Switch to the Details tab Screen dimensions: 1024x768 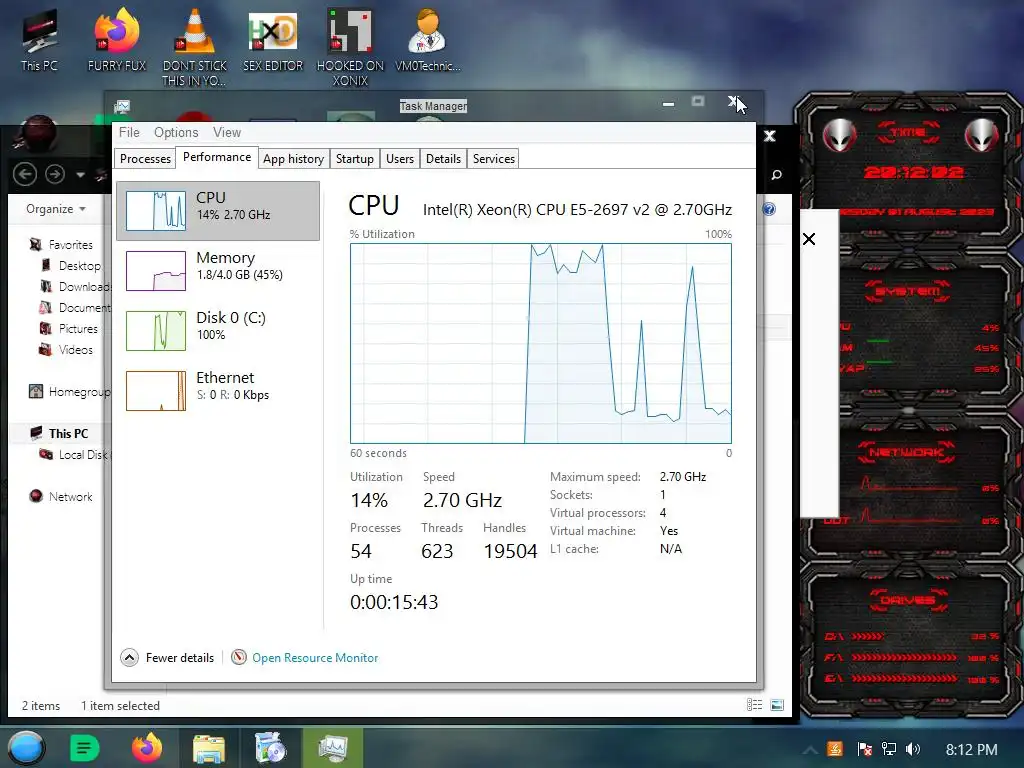tap(443, 159)
